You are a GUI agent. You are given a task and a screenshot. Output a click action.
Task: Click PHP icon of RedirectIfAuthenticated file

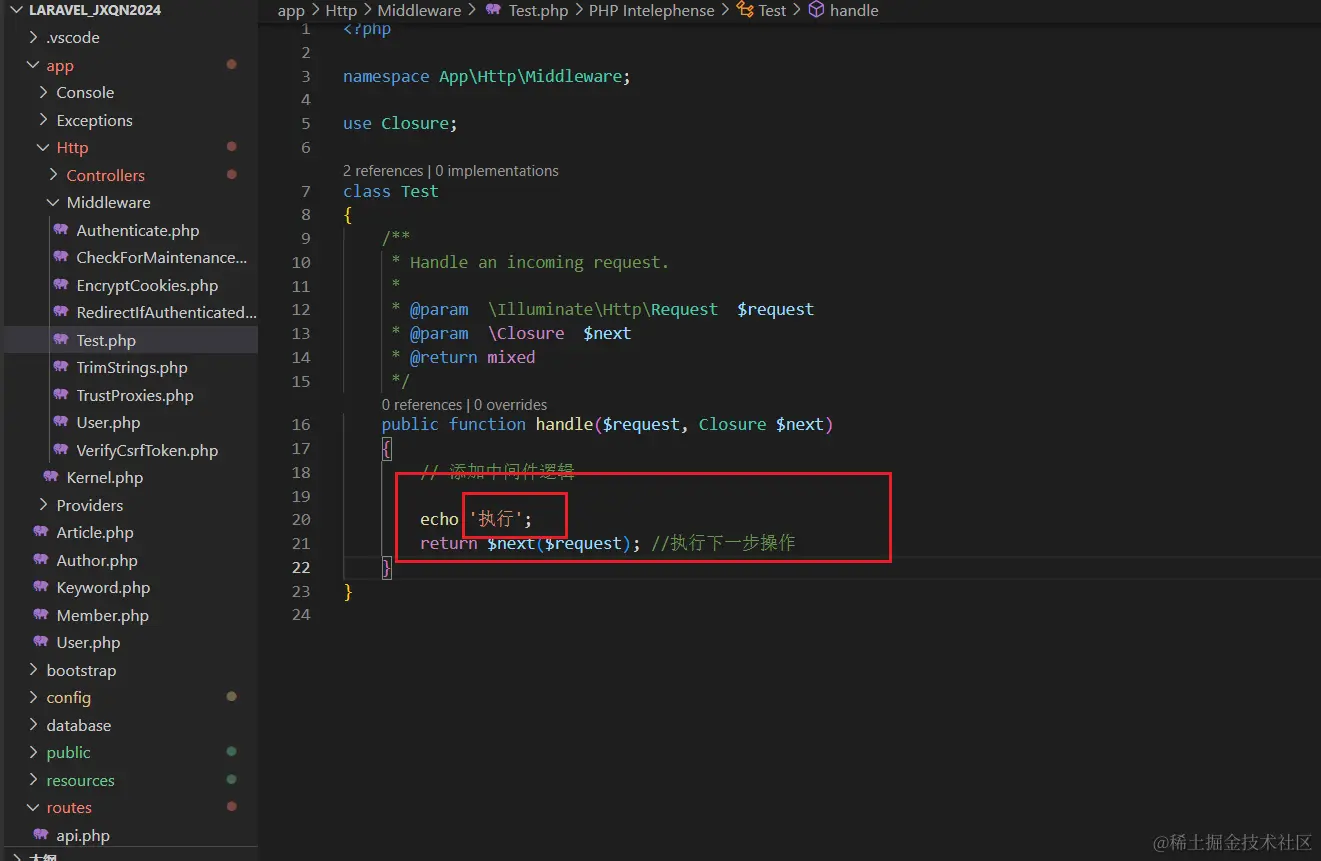(61, 312)
